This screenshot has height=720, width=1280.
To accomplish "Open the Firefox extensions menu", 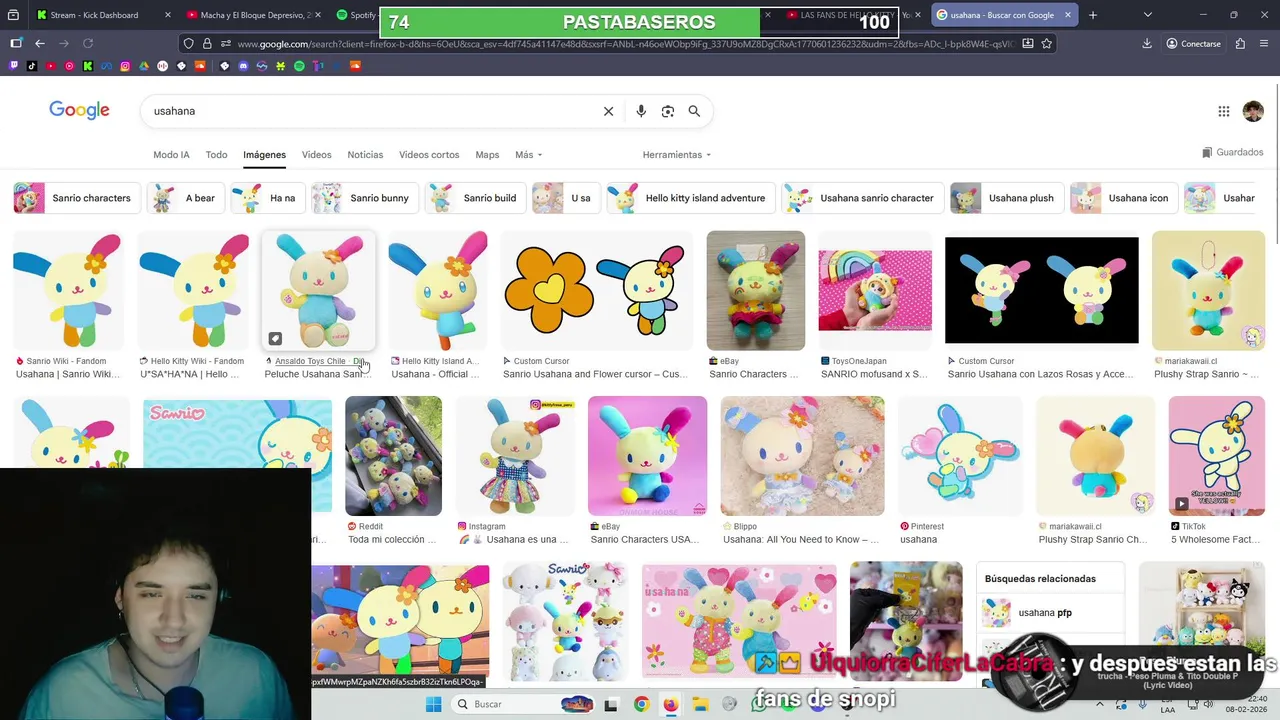I will (x=1240, y=44).
